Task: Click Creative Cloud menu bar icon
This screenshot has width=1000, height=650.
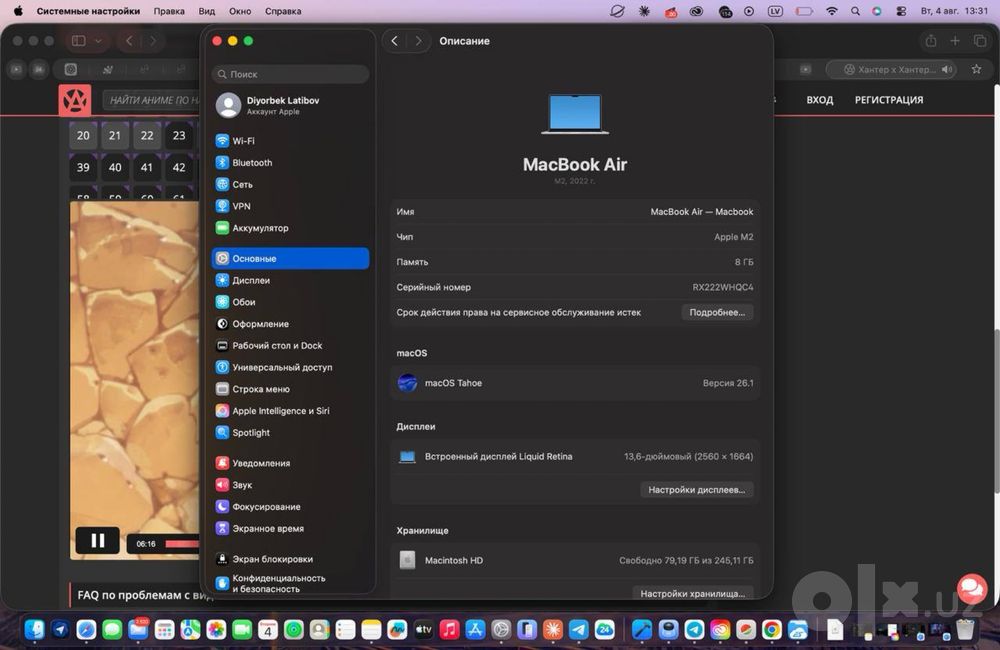Action: point(696,11)
